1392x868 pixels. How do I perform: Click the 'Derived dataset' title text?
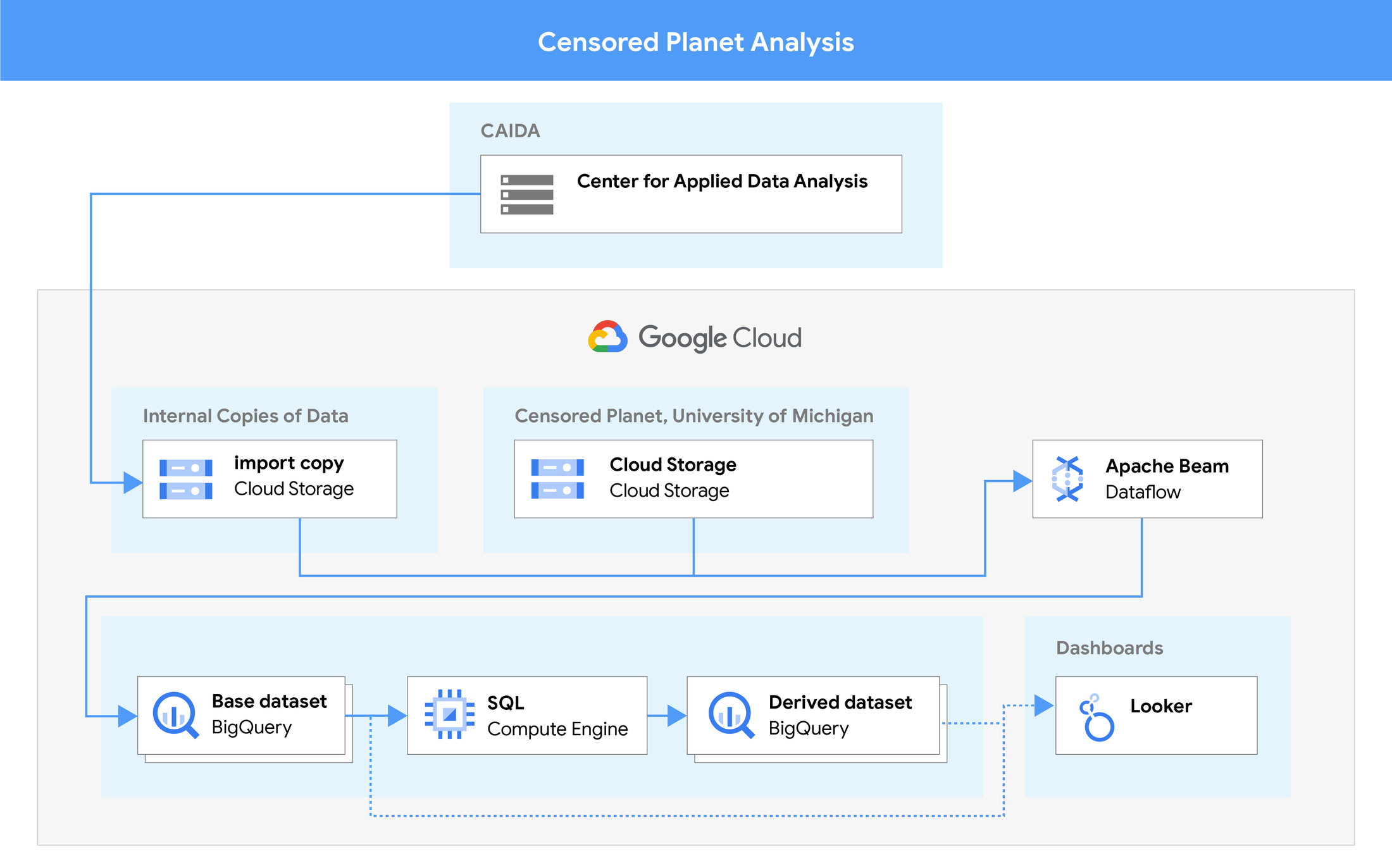point(840,702)
